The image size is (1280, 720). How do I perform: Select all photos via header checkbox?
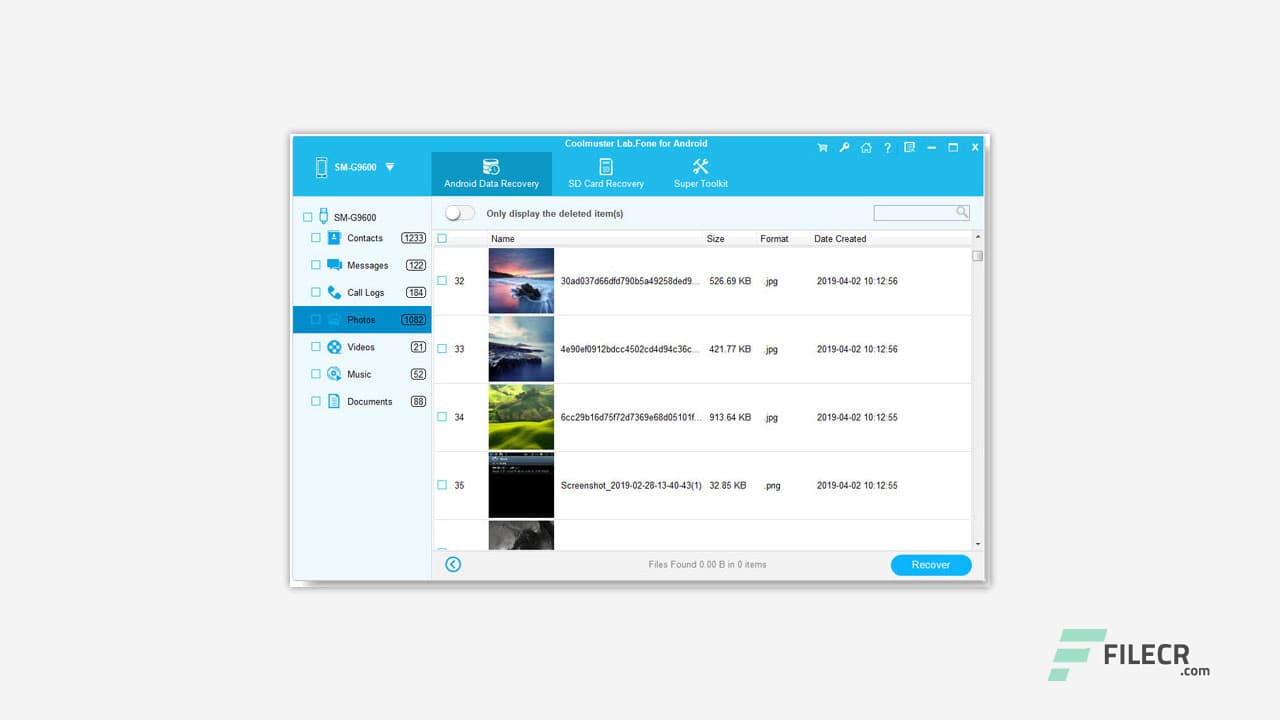441,238
